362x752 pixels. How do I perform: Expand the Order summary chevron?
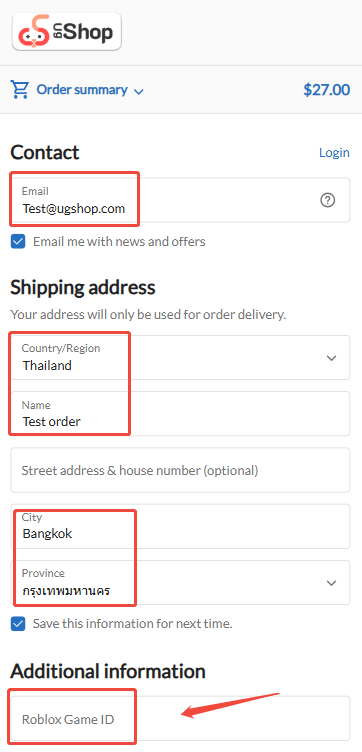coord(139,91)
